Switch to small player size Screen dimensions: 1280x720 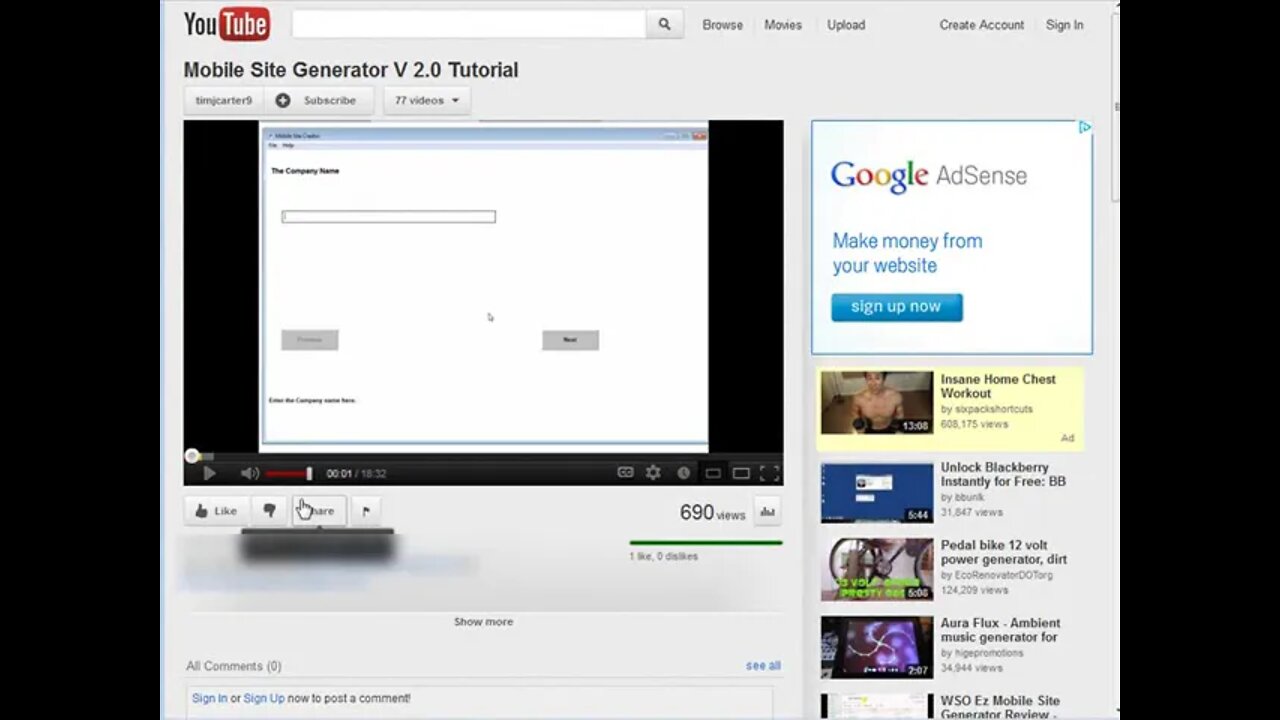click(x=713, y=473)
